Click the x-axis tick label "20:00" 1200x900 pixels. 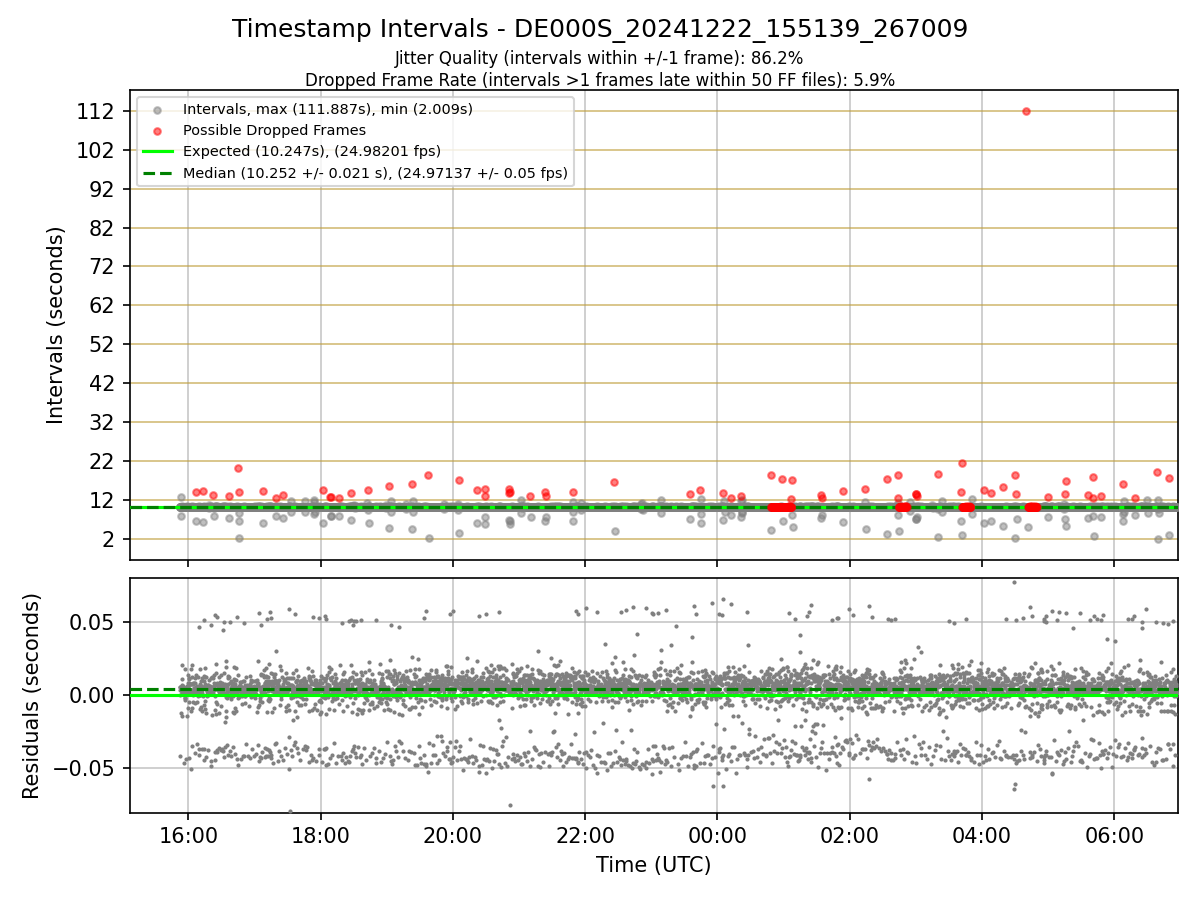pos(453,835)
